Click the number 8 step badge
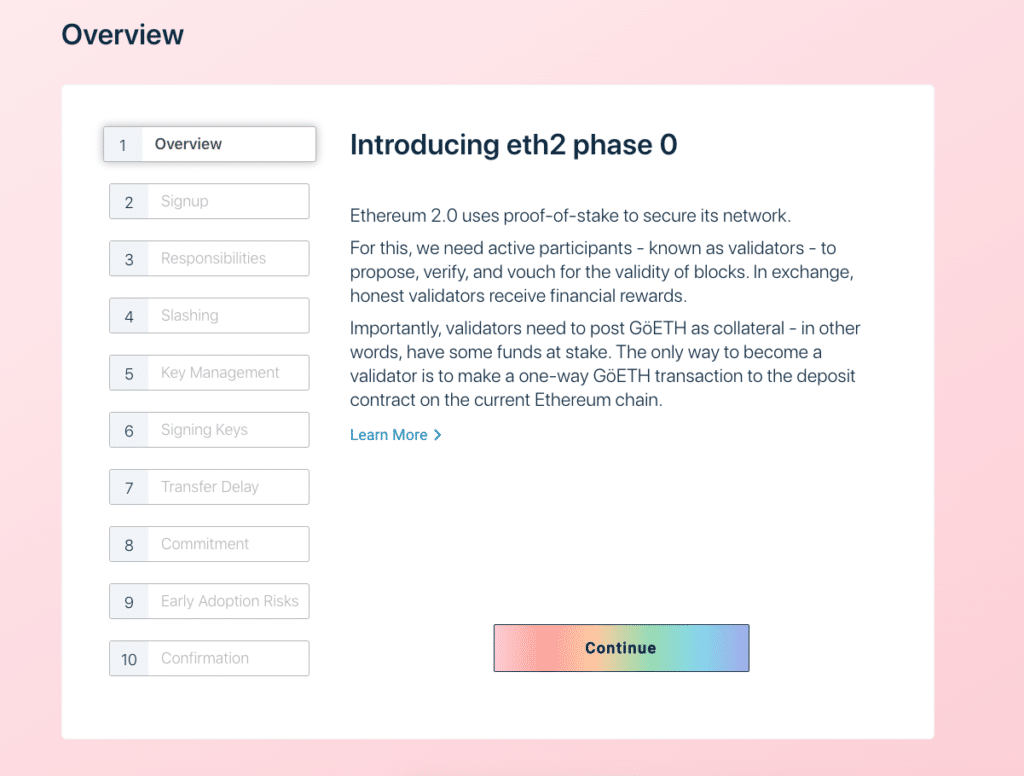The image size is (1024, 776). 129,545
